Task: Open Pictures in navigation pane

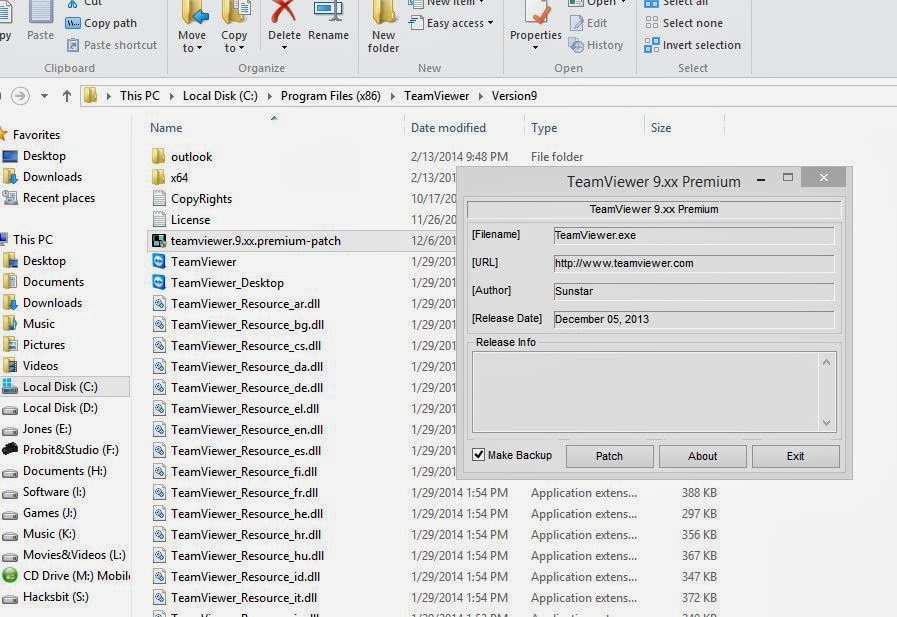Action: click(43, 345)
